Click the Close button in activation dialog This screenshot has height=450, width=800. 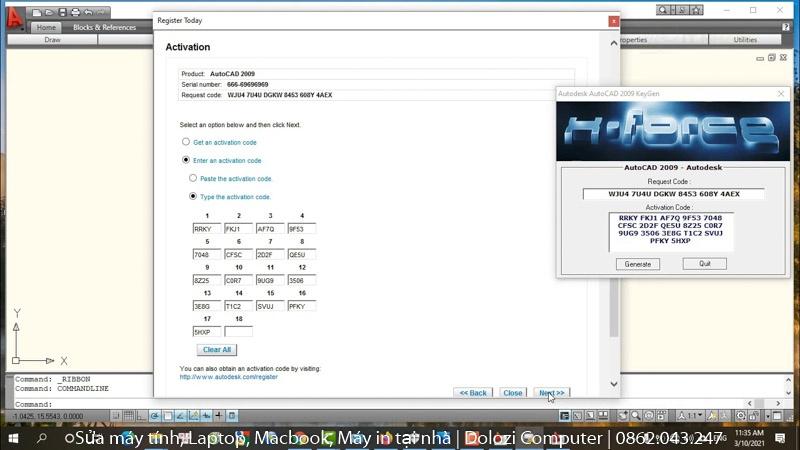512,392
